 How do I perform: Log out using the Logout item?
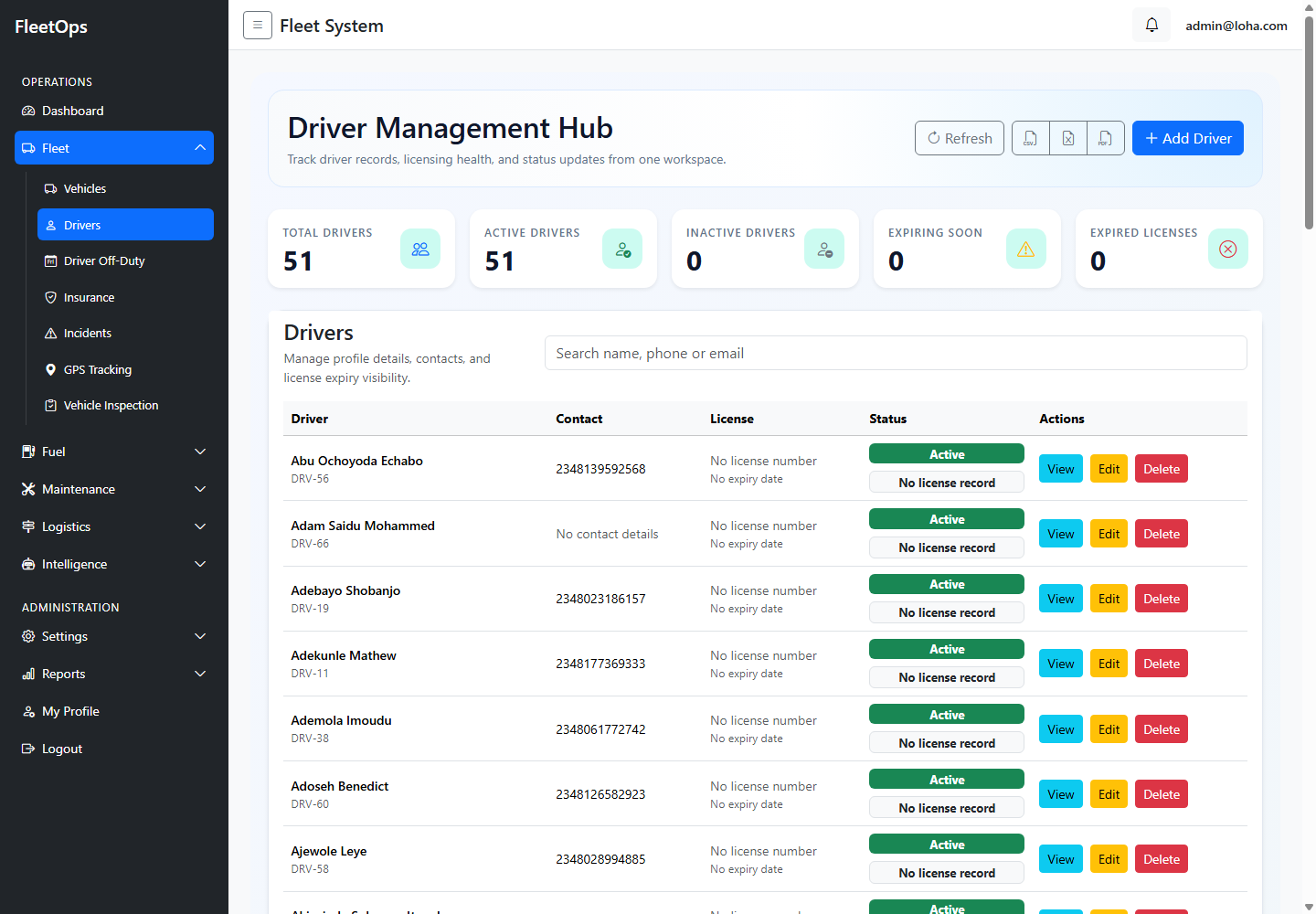(114, 749)
